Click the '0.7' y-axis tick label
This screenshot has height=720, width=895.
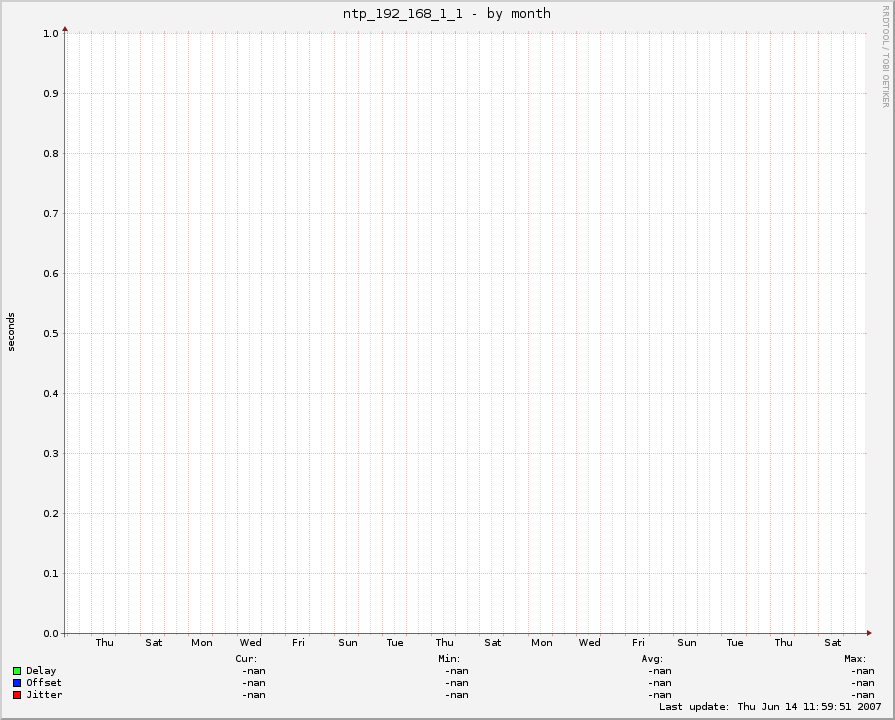click(51, 214)
